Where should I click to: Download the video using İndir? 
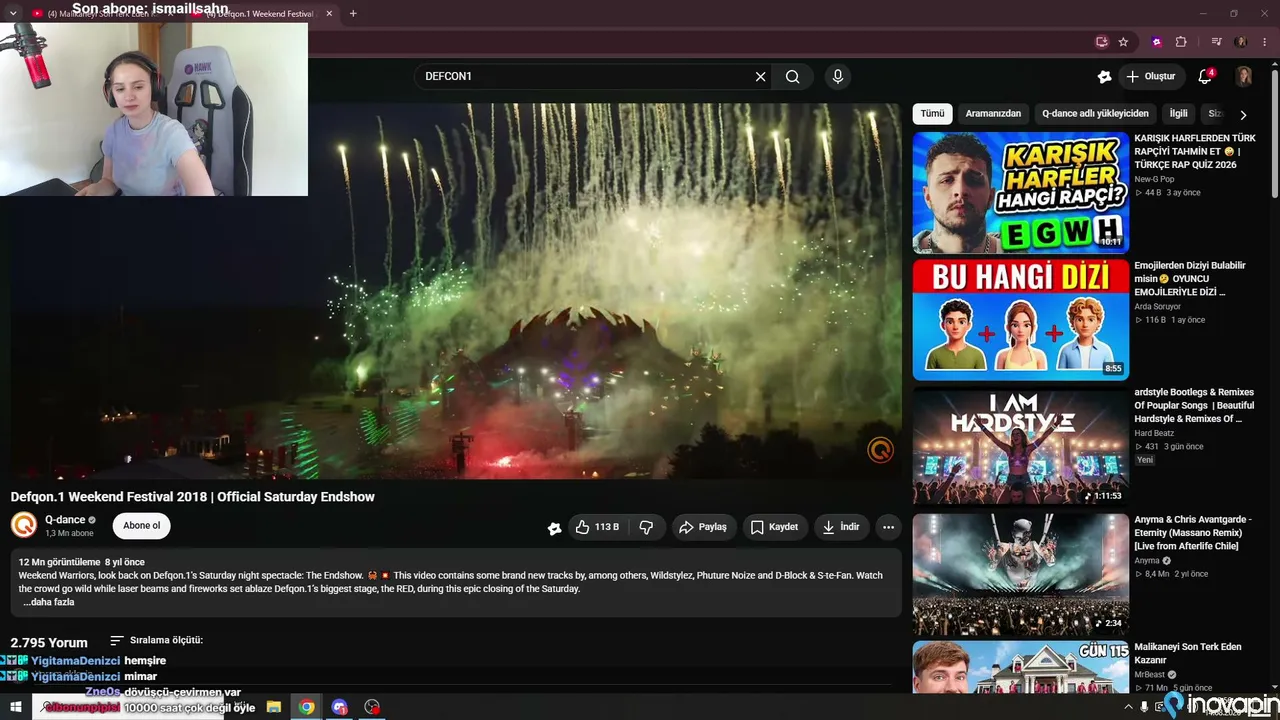841,527
